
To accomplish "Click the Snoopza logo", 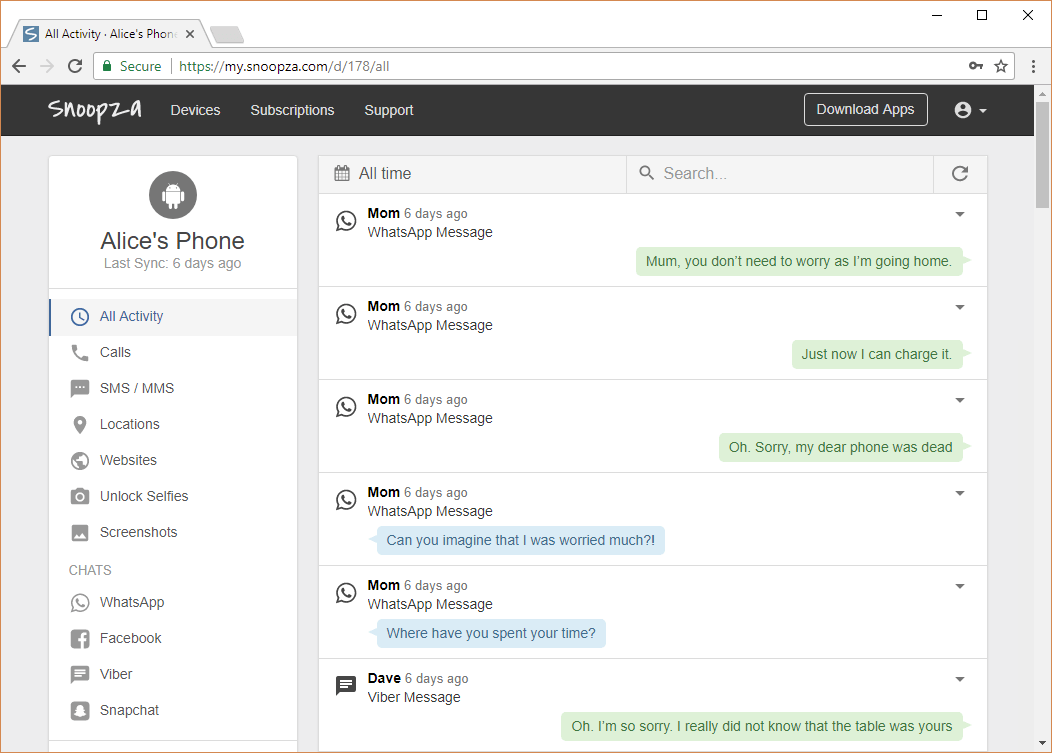I will [95, 109].
